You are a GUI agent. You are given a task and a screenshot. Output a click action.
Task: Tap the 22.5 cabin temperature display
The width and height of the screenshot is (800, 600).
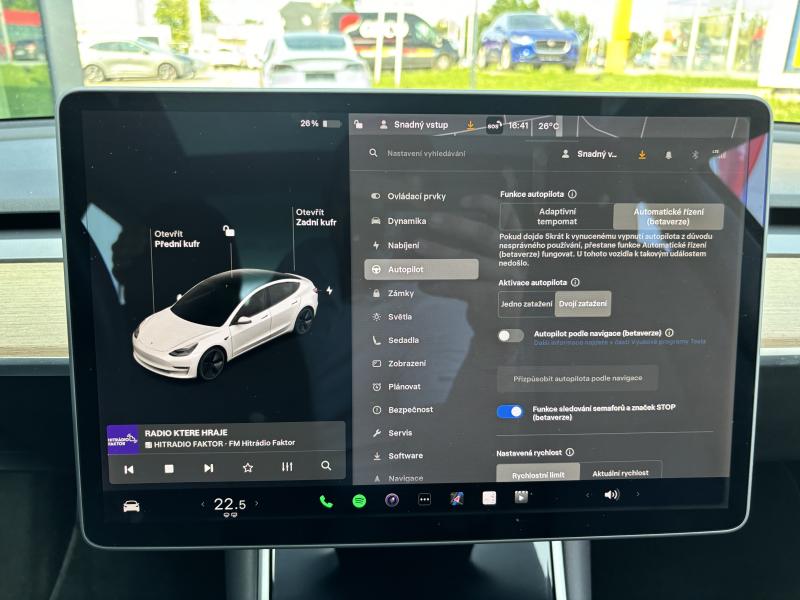pyautogui.click(x=230, y=505)
